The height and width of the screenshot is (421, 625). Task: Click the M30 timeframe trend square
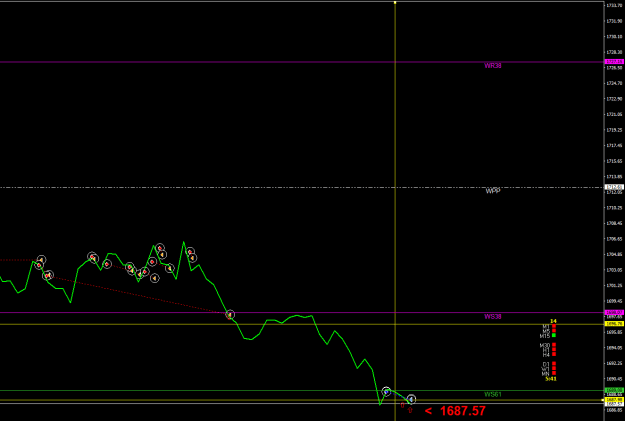[x=554, y=345]
